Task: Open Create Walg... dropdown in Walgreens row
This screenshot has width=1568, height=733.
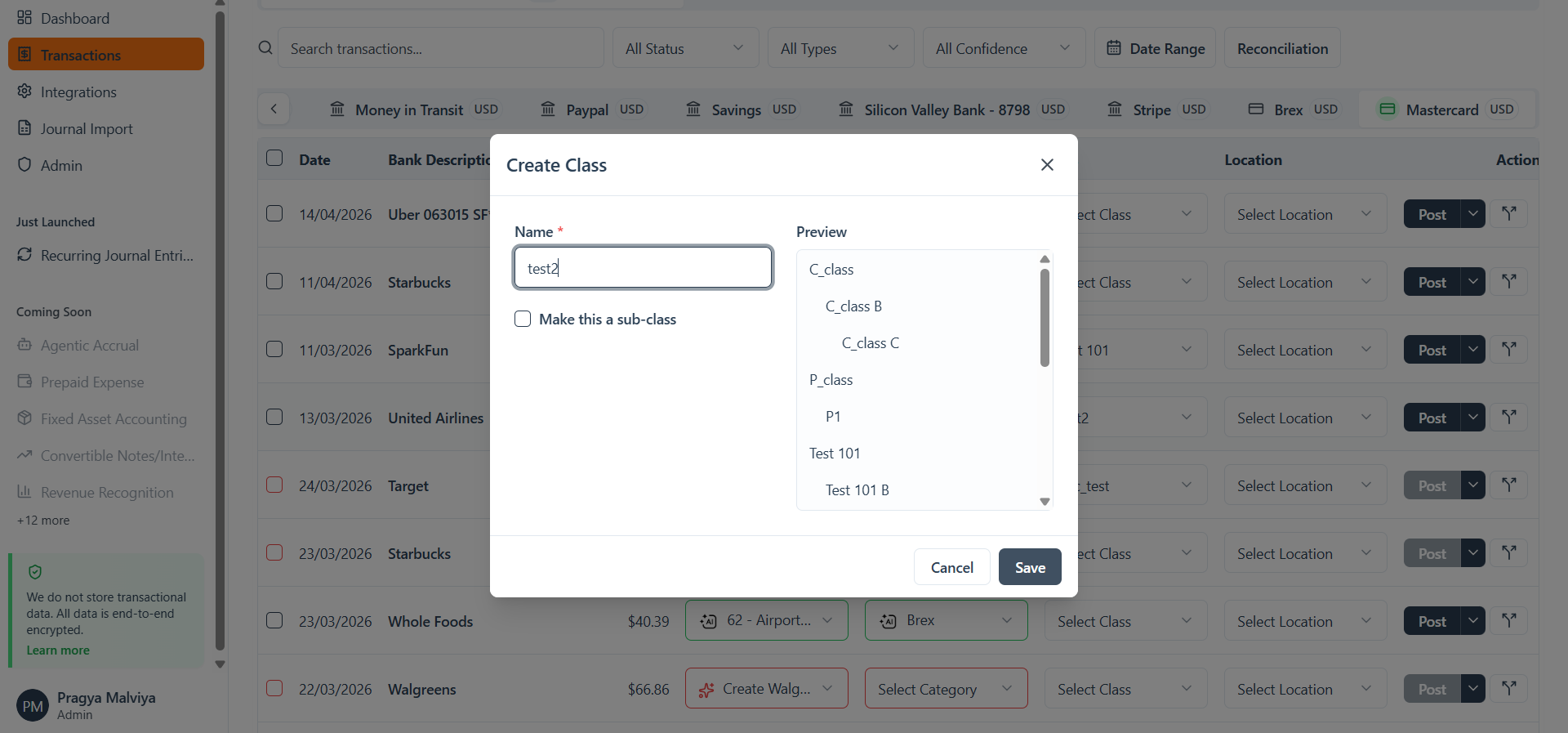Action: coord(767,688)
